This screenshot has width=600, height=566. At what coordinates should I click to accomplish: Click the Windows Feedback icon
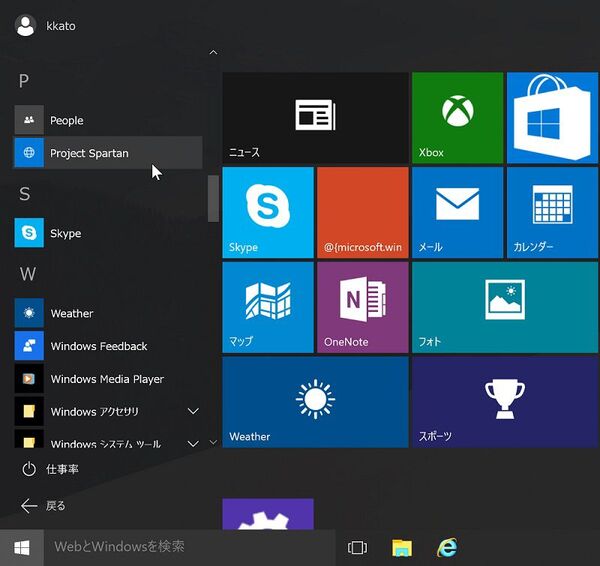29,346
